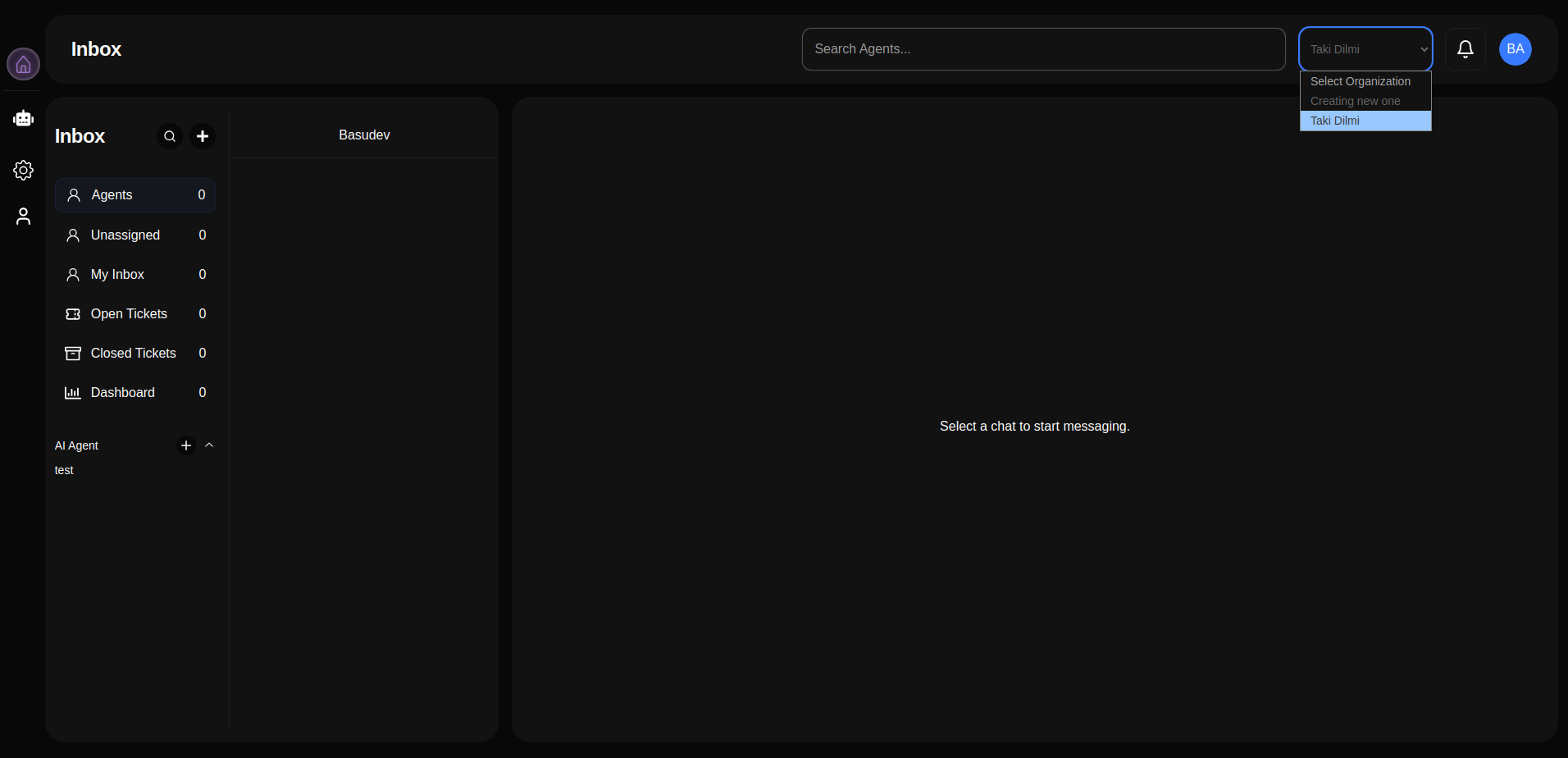Select the Basudev conversation

coord(363,135)
